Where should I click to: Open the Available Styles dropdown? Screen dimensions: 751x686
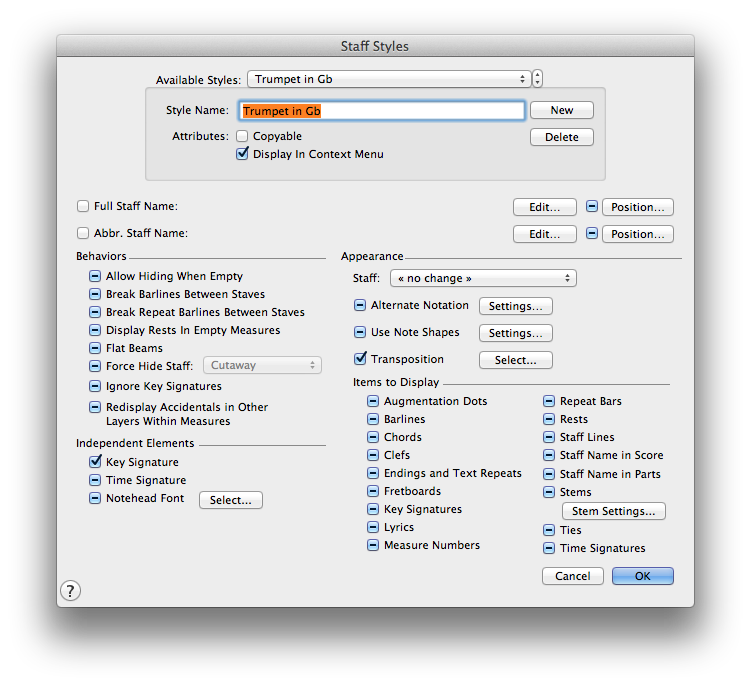click(x=388, y=79)
